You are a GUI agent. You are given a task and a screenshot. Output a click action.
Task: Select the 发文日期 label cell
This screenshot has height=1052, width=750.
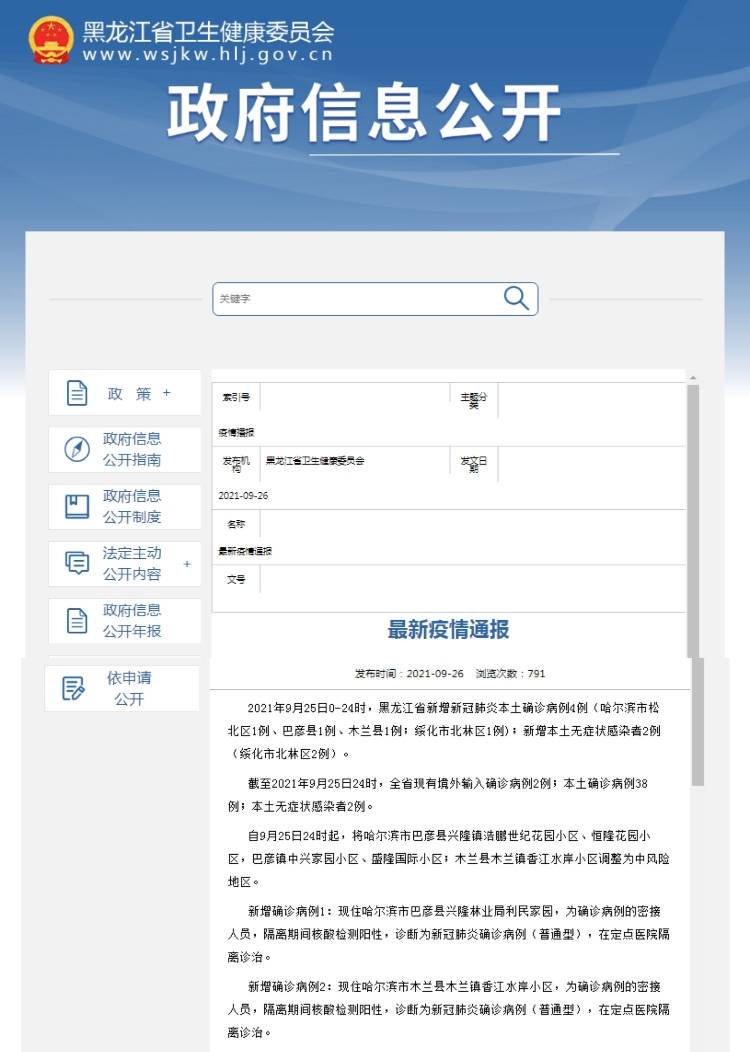[x=474, y=464]
